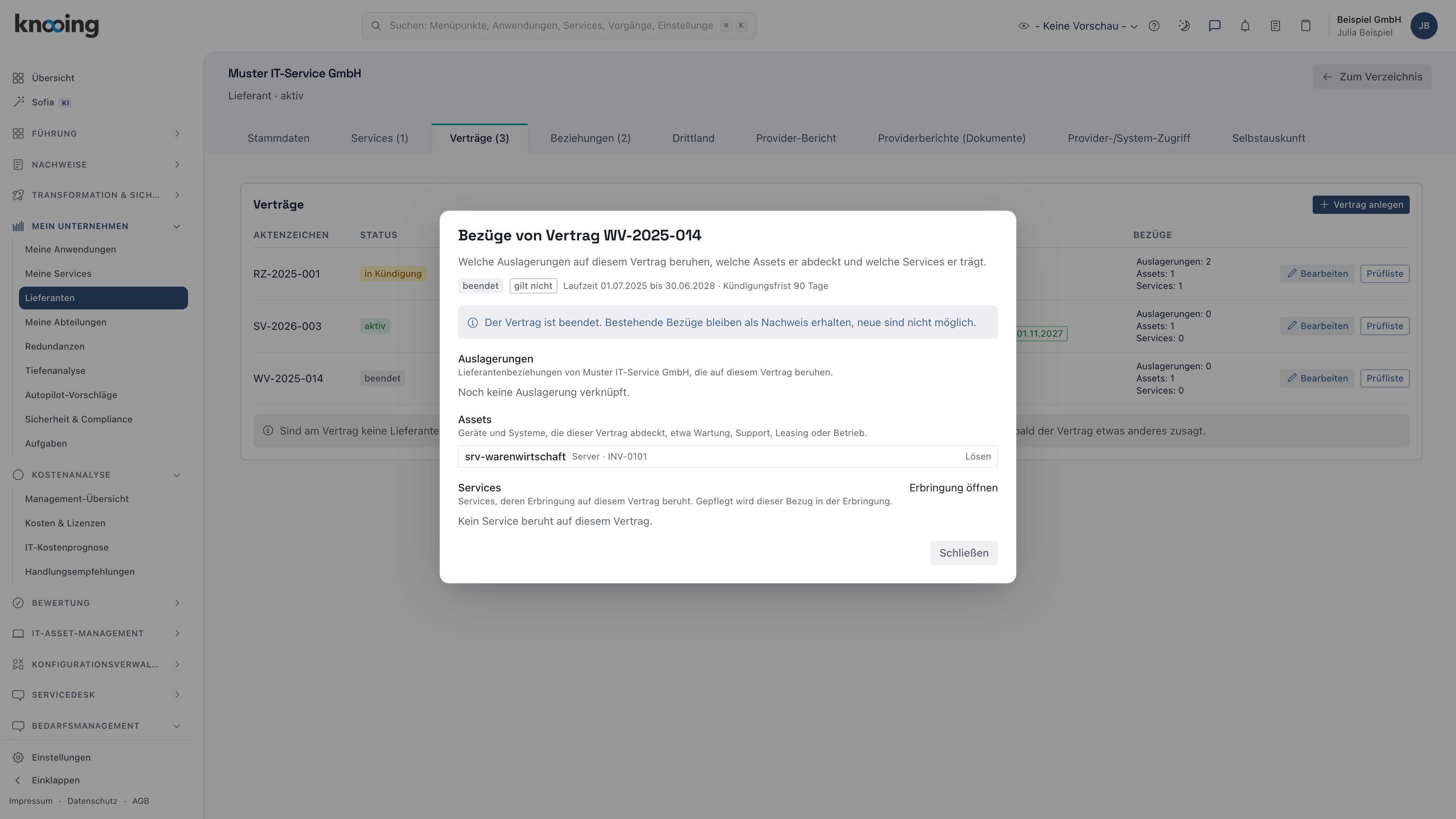Screen dimensions: 1456x819
Task: Click the info icon in contract-ended notice
Action: click(472, 323)
